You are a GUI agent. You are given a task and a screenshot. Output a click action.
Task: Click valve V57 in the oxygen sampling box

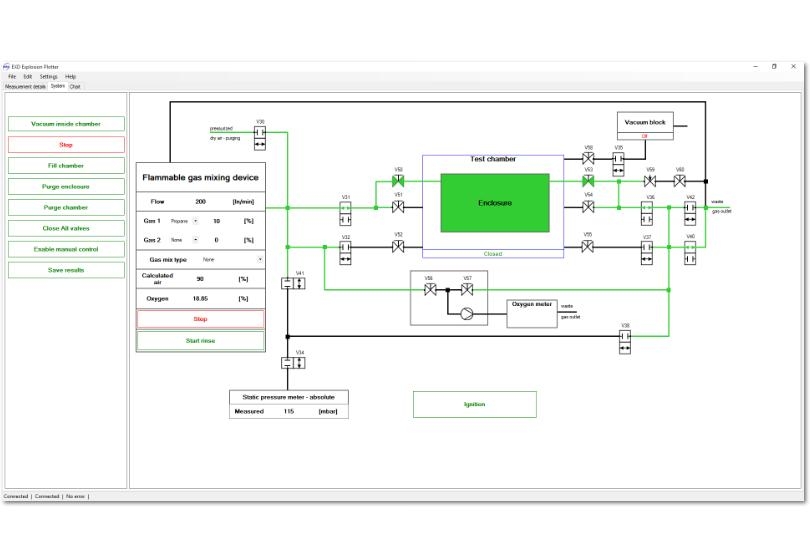pyautogui.click(x=467, y=290)
